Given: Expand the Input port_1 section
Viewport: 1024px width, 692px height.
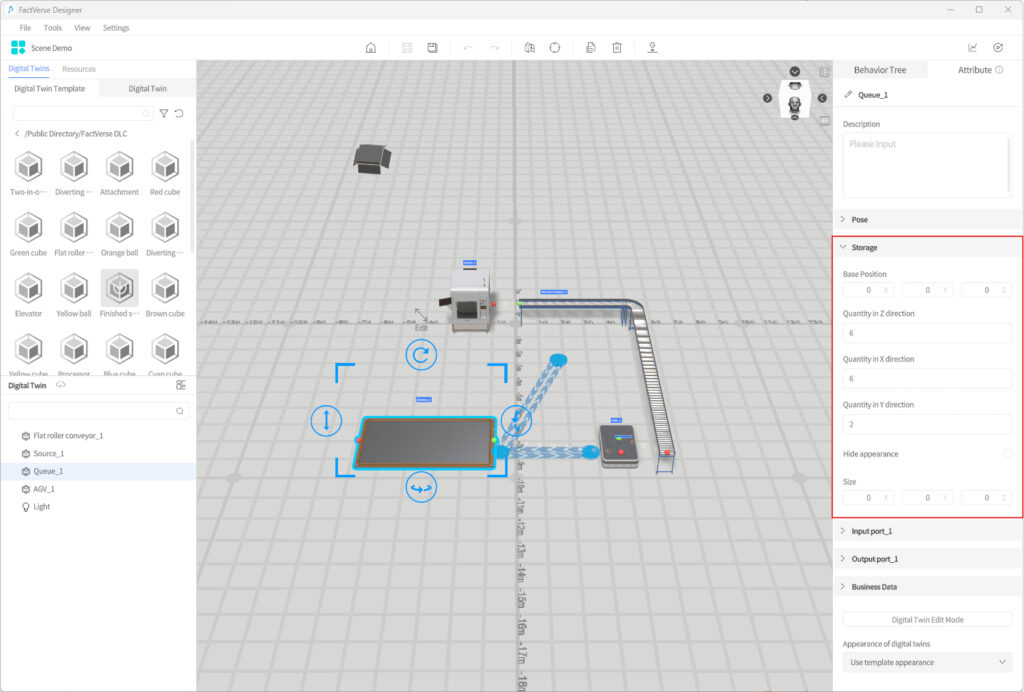Looking at the screenshot, I should pos(927,531).
